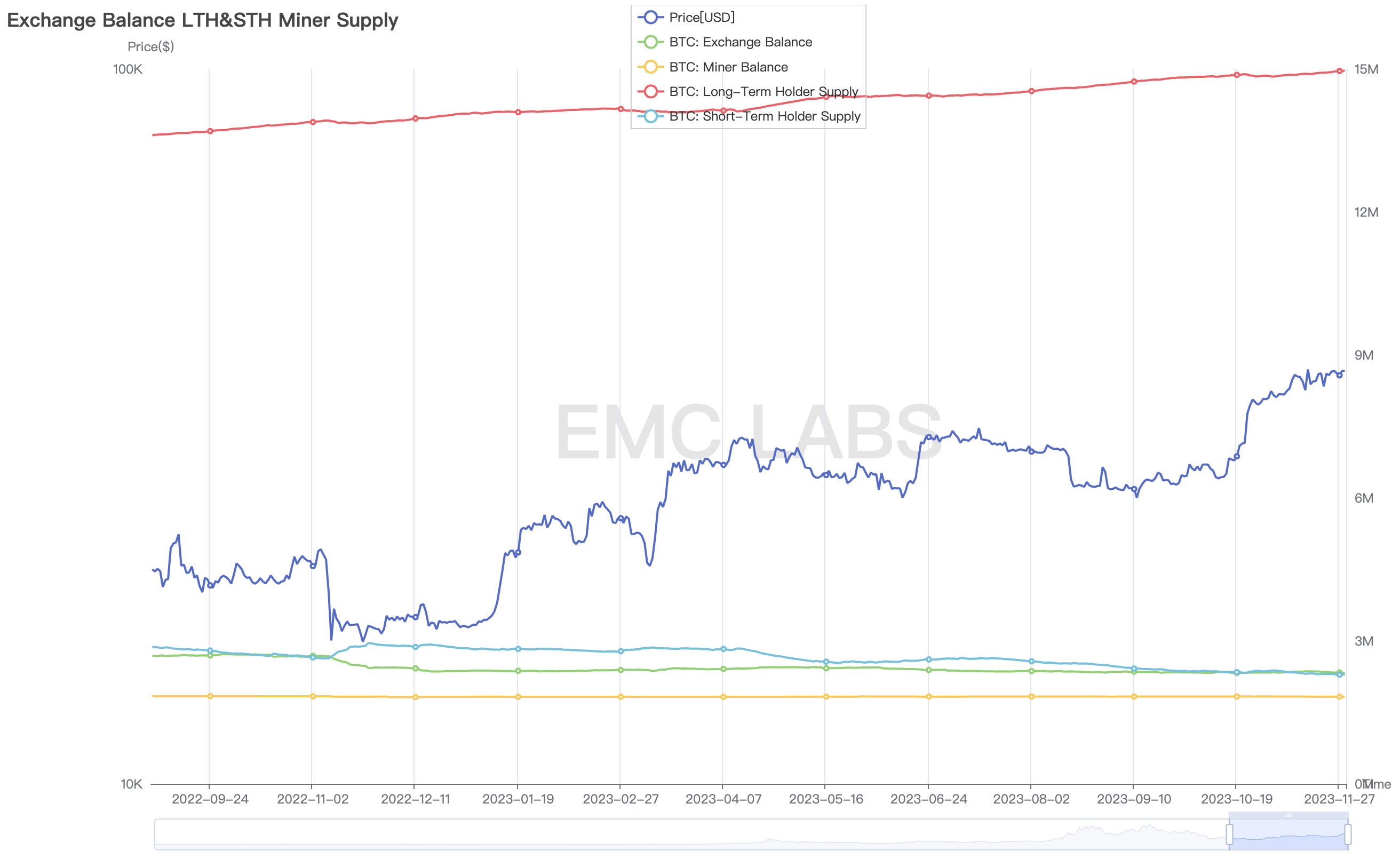Click the Short-Term Holder Supply legend marker
This screenshot has height=859, width=1400.
click(x=650, y=116)
